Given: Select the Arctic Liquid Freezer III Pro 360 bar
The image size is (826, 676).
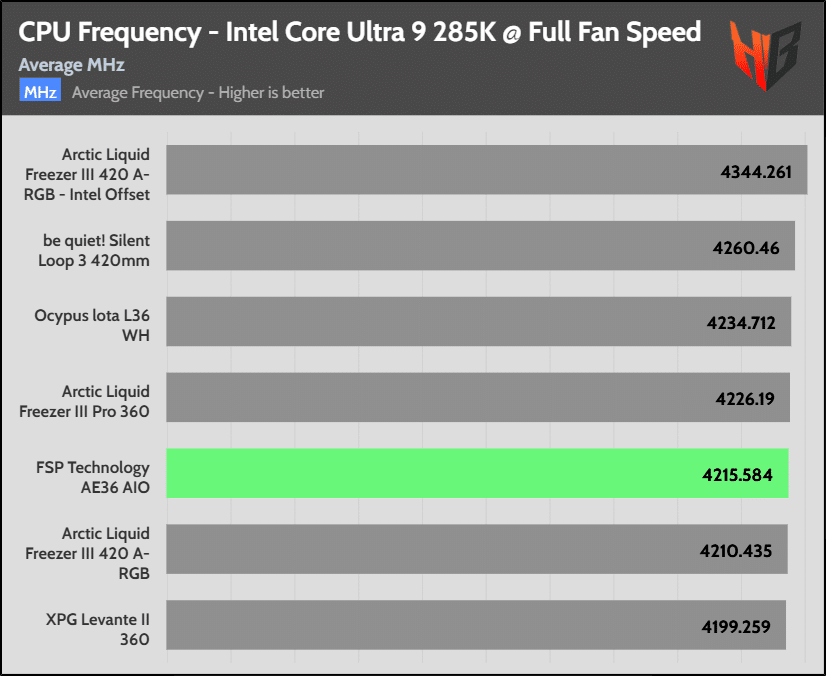Looking at the screenshot, I should [x=478, y=397].
